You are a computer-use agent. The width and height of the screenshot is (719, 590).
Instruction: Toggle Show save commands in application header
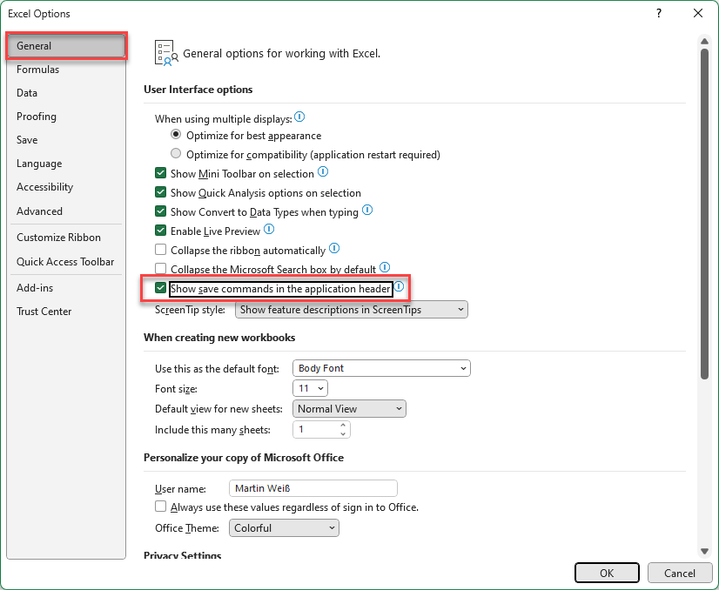point(160,288)
